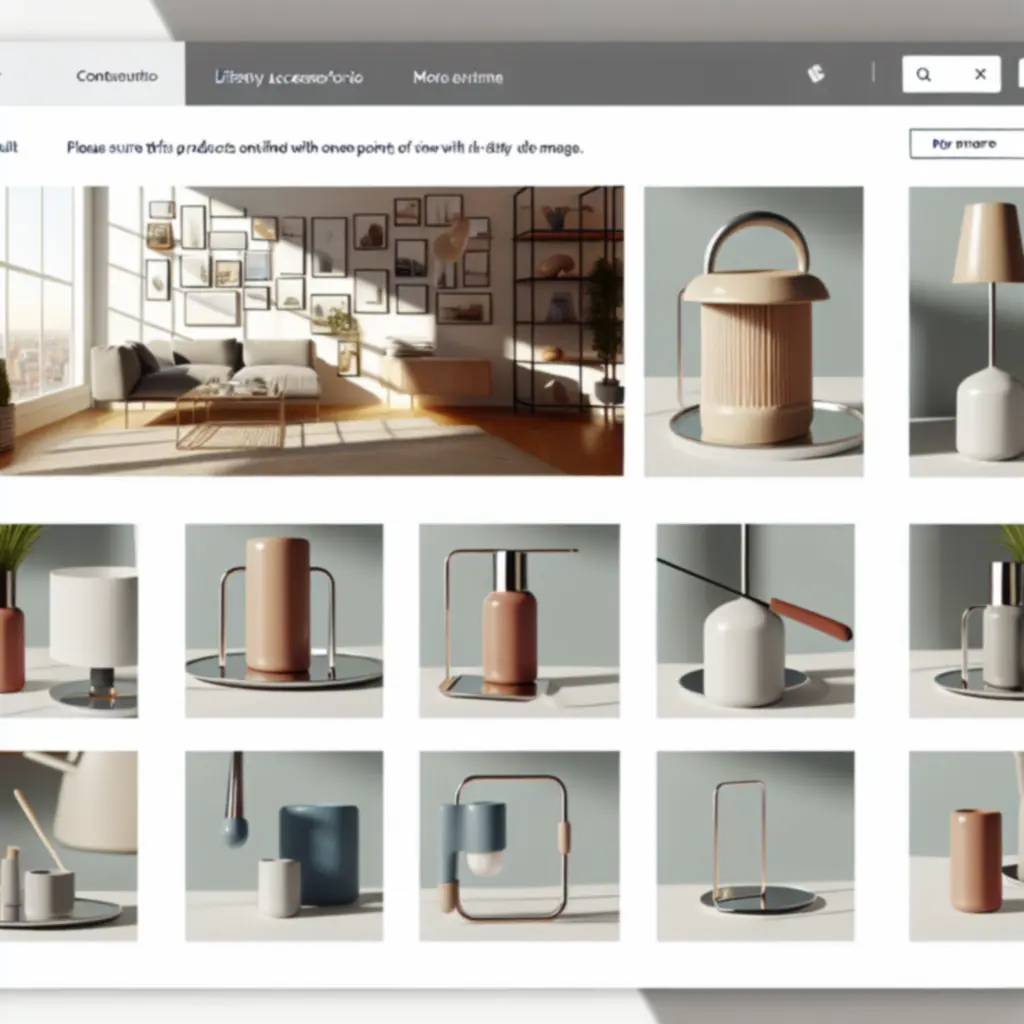Viewport: 1024px width, 1024px height.
Task: Click inside the search input field
Action: (x=950, y=73)
